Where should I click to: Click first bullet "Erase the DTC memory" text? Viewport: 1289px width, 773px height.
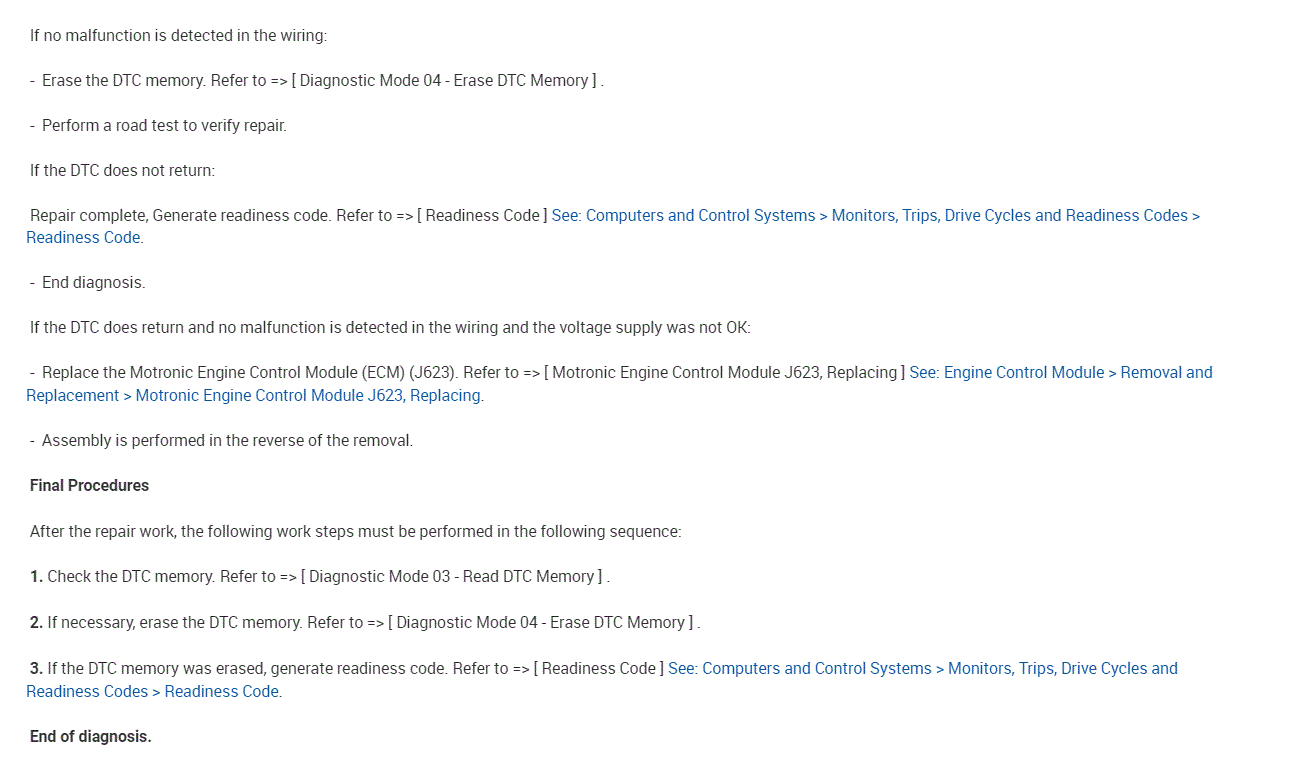(x=124, y=81)
